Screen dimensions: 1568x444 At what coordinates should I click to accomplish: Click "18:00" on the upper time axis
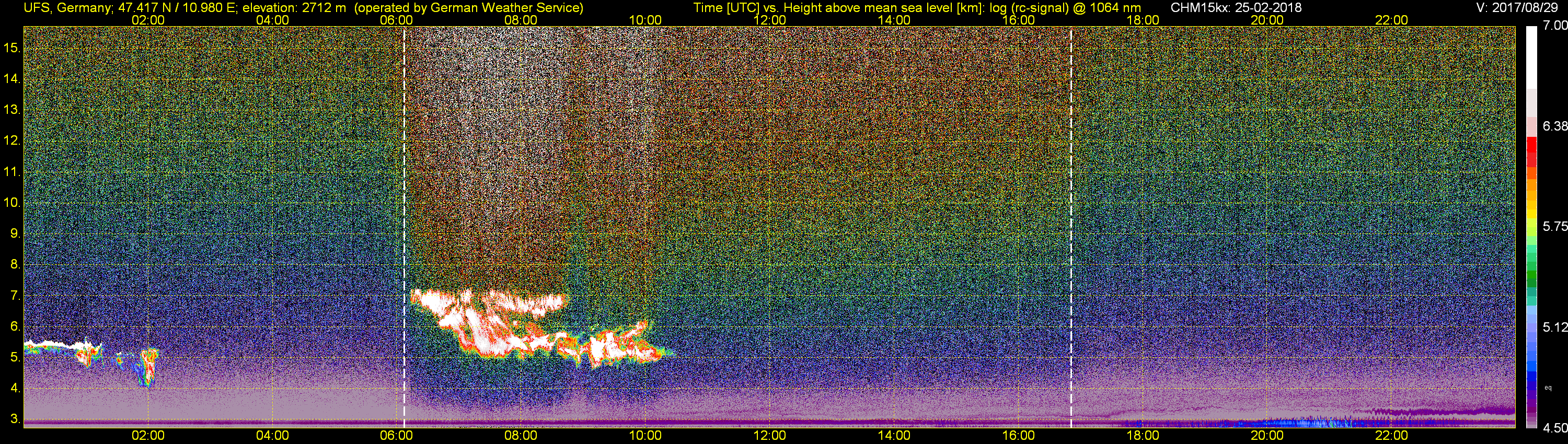pyautogui.click(x=1143, y=20)
